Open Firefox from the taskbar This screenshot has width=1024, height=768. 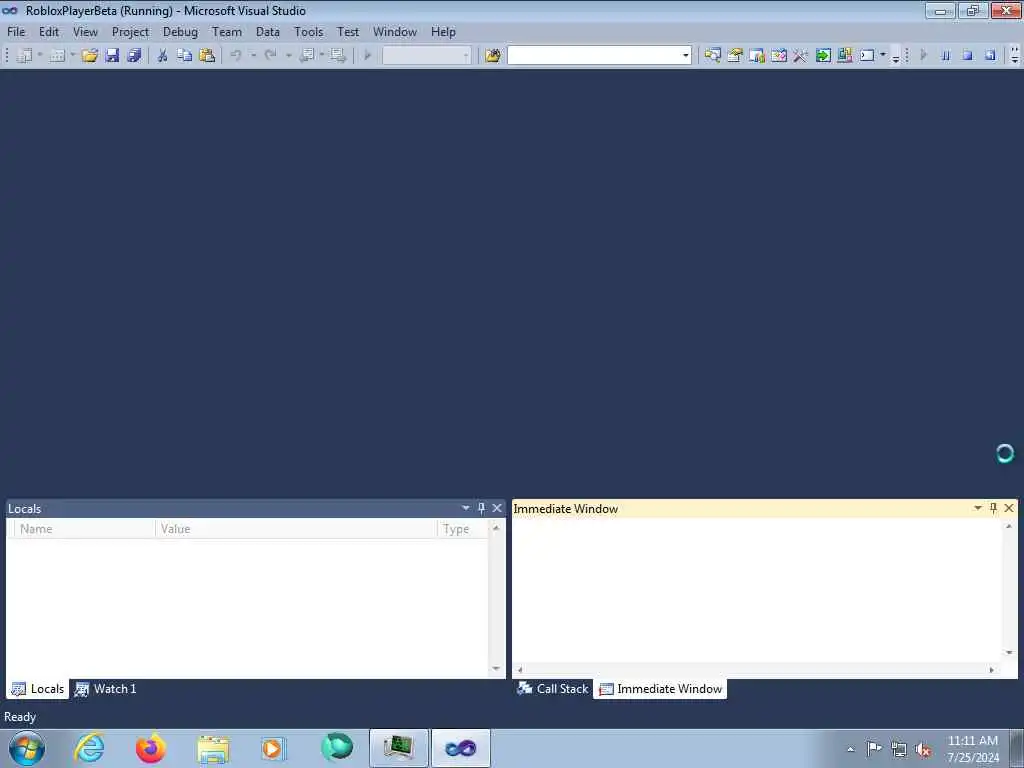(x=151, y=748)
